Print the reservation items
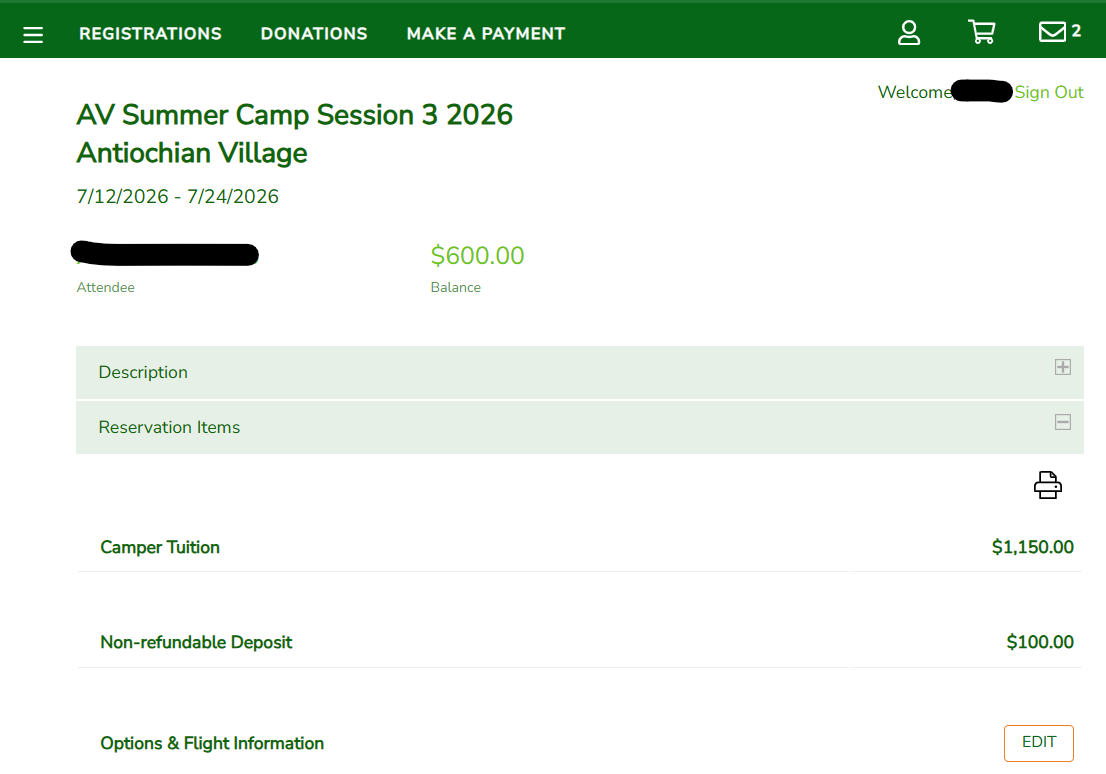 [1047, 485]
